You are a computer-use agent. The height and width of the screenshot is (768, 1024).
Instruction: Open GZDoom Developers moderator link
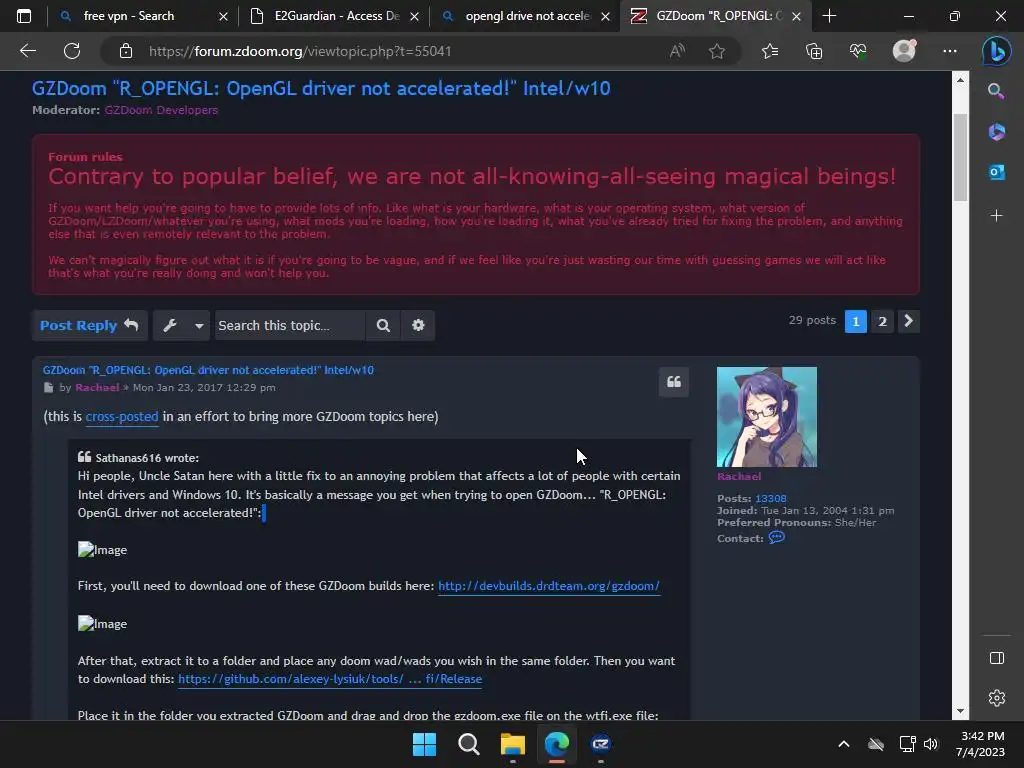pyautogui.click(x=161, y=110)
